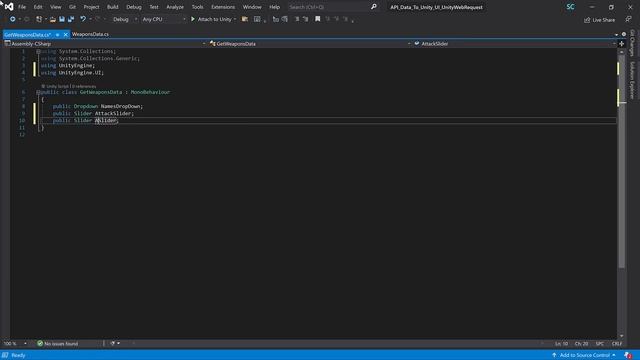Screen dimensions: 640x360
Task: Collapse the using directives region
Action: coord(38,51)
